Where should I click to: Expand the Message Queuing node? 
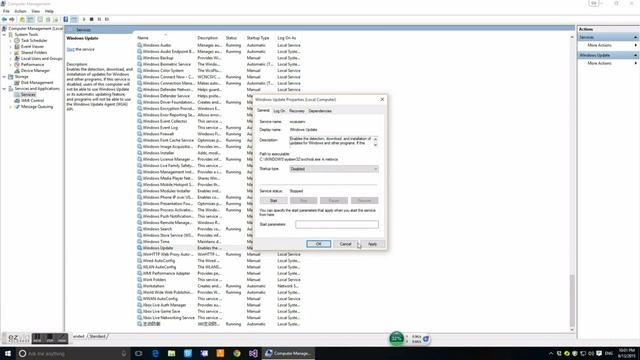(11, 107)
